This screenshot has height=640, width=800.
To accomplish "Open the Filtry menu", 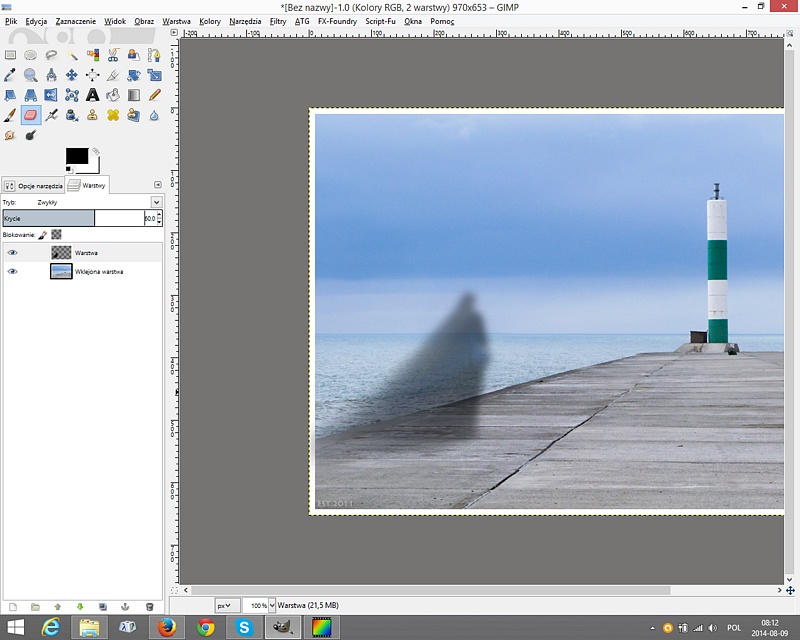I will [x=278, y=21].
